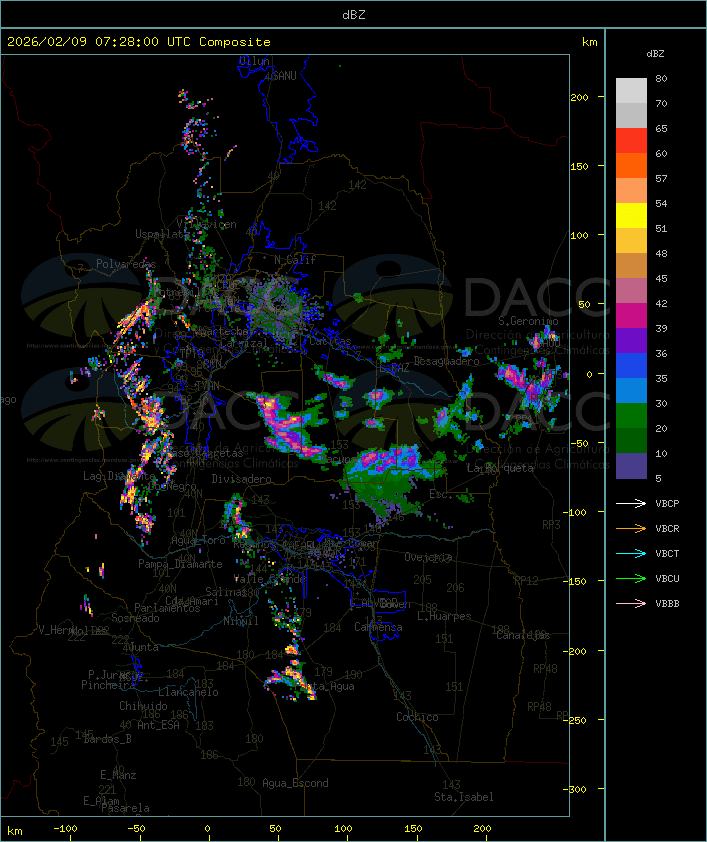Image resolution: width=707 pixels, height=842 pixels.
Task: Click the Nihuil place label
Action: coord(241,621)
